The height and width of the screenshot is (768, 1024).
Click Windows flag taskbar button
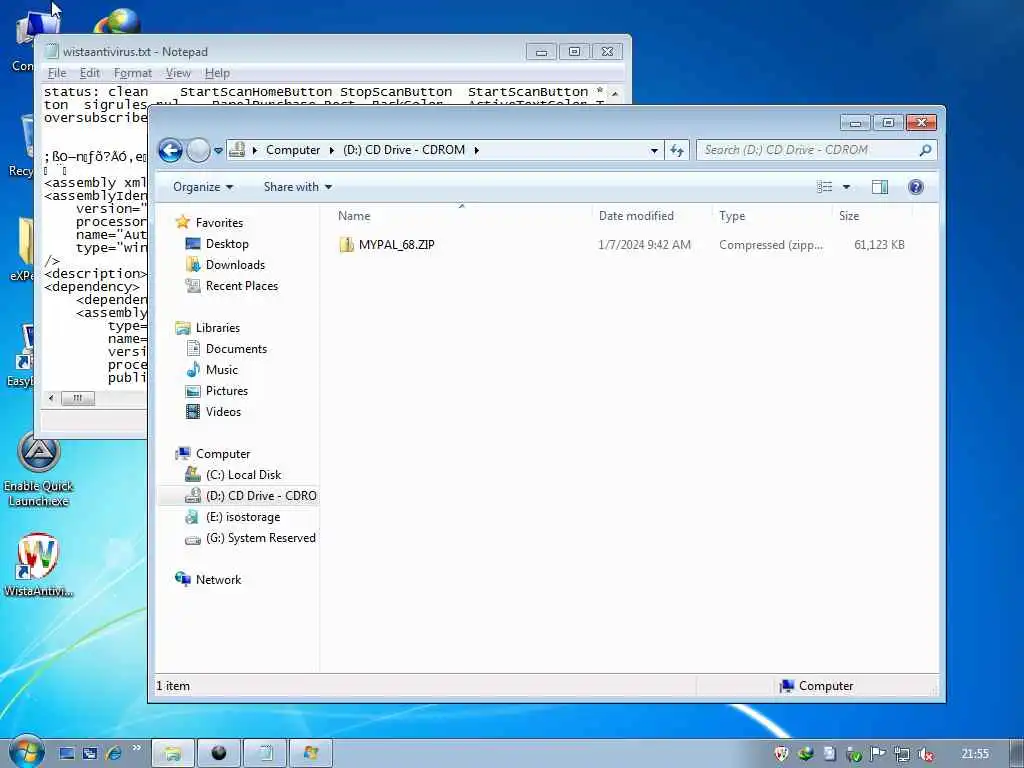[x=310, y=754]
